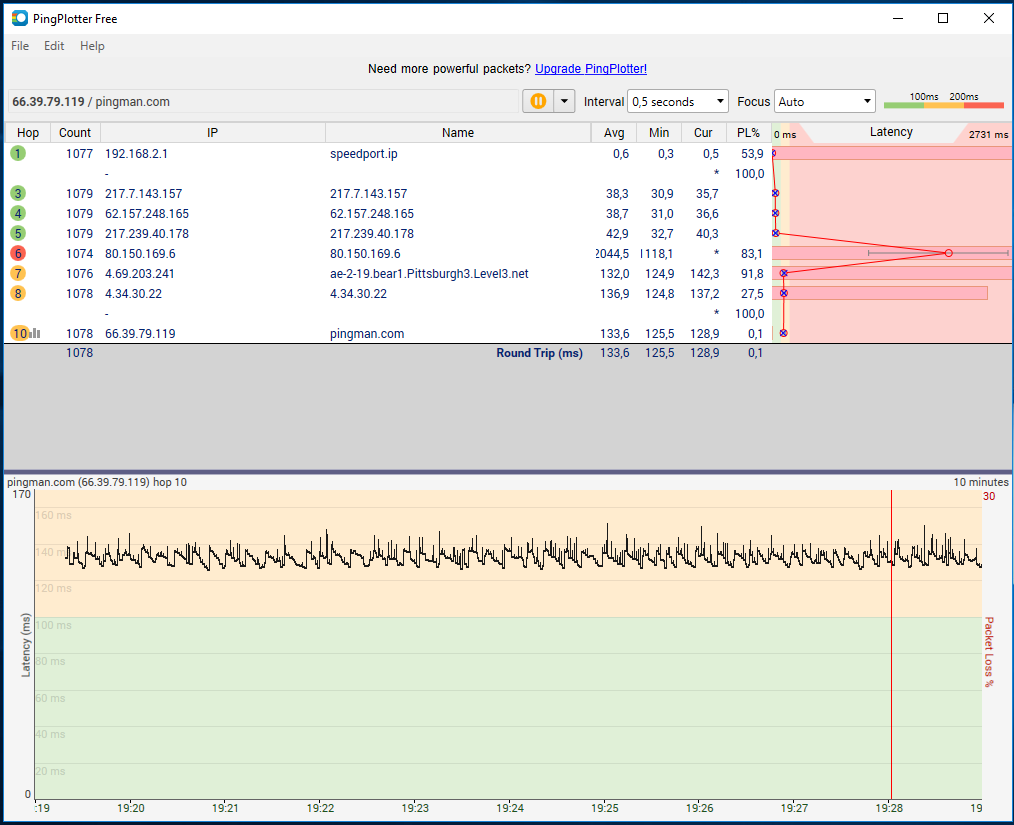
Task: Open the Help menu
Action: [x=92, y=46]
